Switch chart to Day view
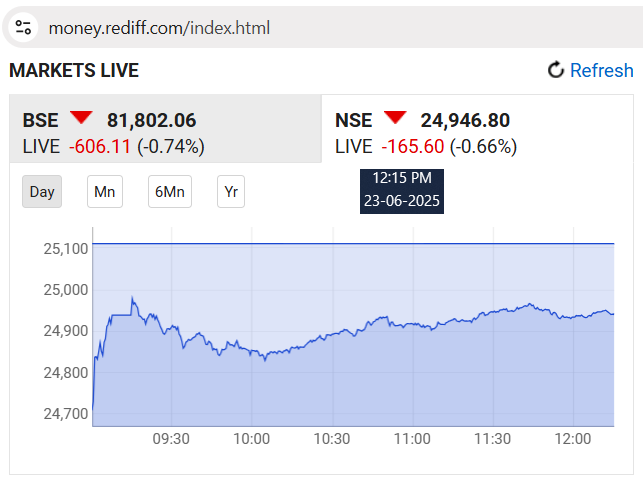This screenshot has width=643, height=480. pyautogui.click(x=42, y=191)
